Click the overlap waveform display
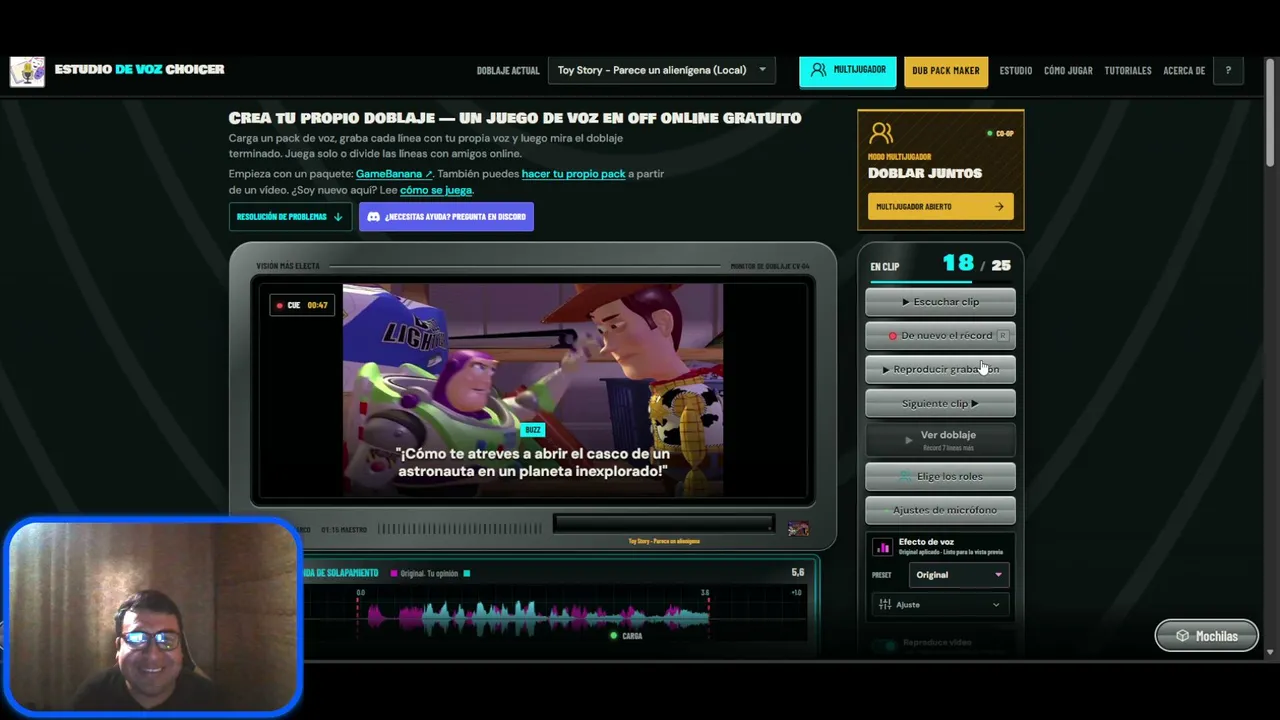Viewport: 1280px width, 720px height. click(555, 612)
